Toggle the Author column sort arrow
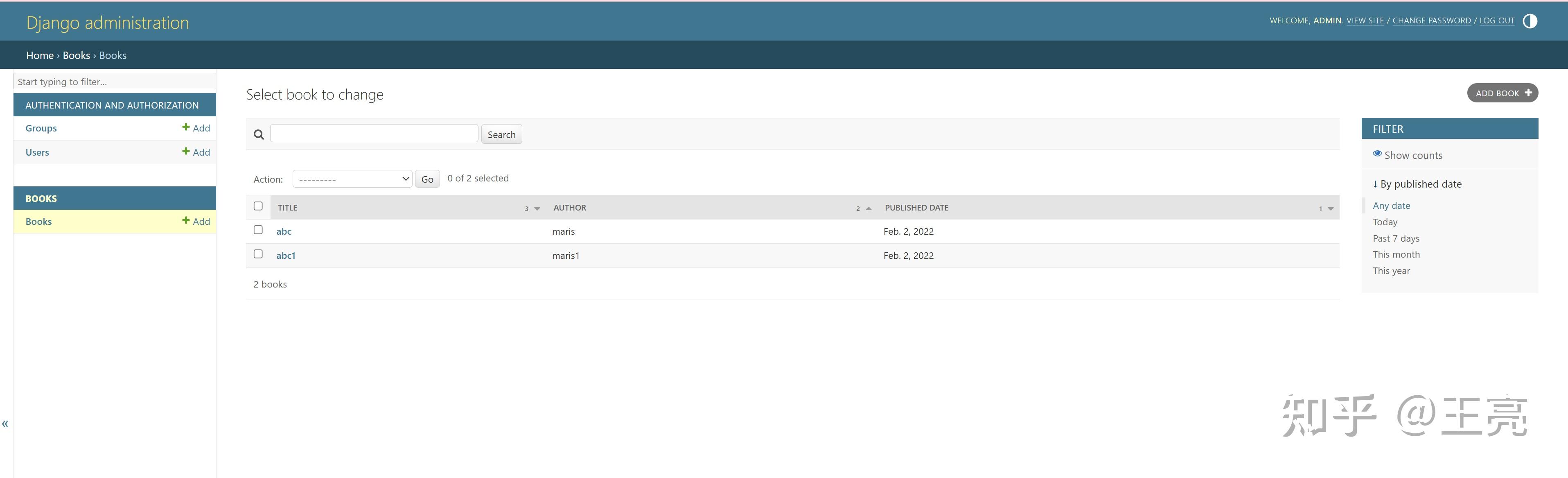The width and height of the screenshot is (1568, 478). click(x=869, y=209)
